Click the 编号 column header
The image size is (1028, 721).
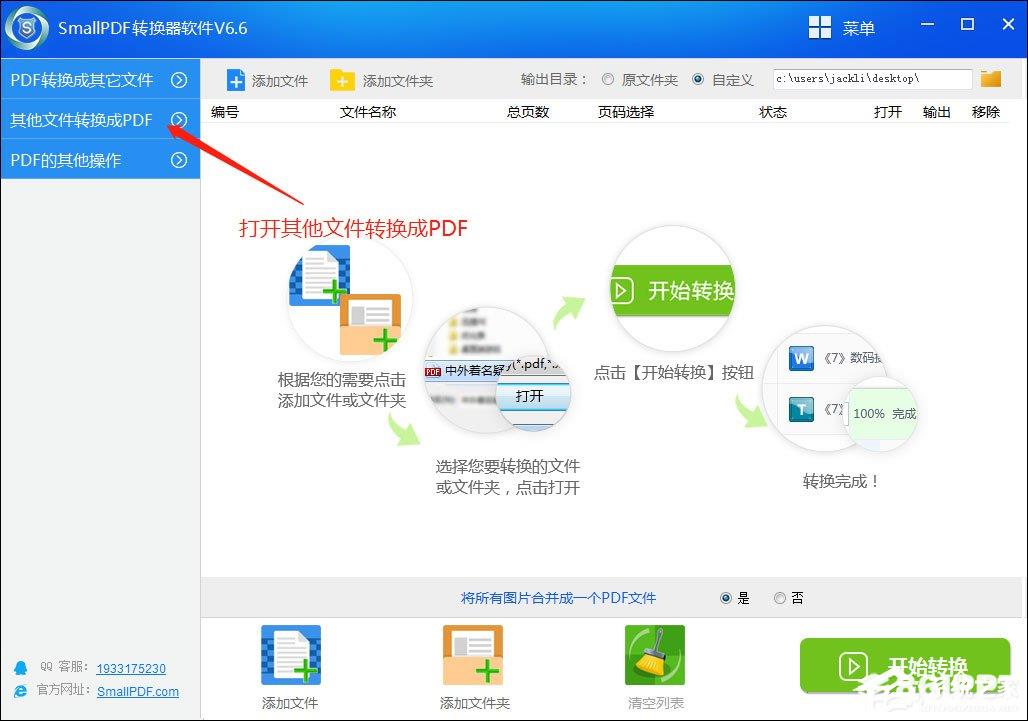(x=225, y=112)
